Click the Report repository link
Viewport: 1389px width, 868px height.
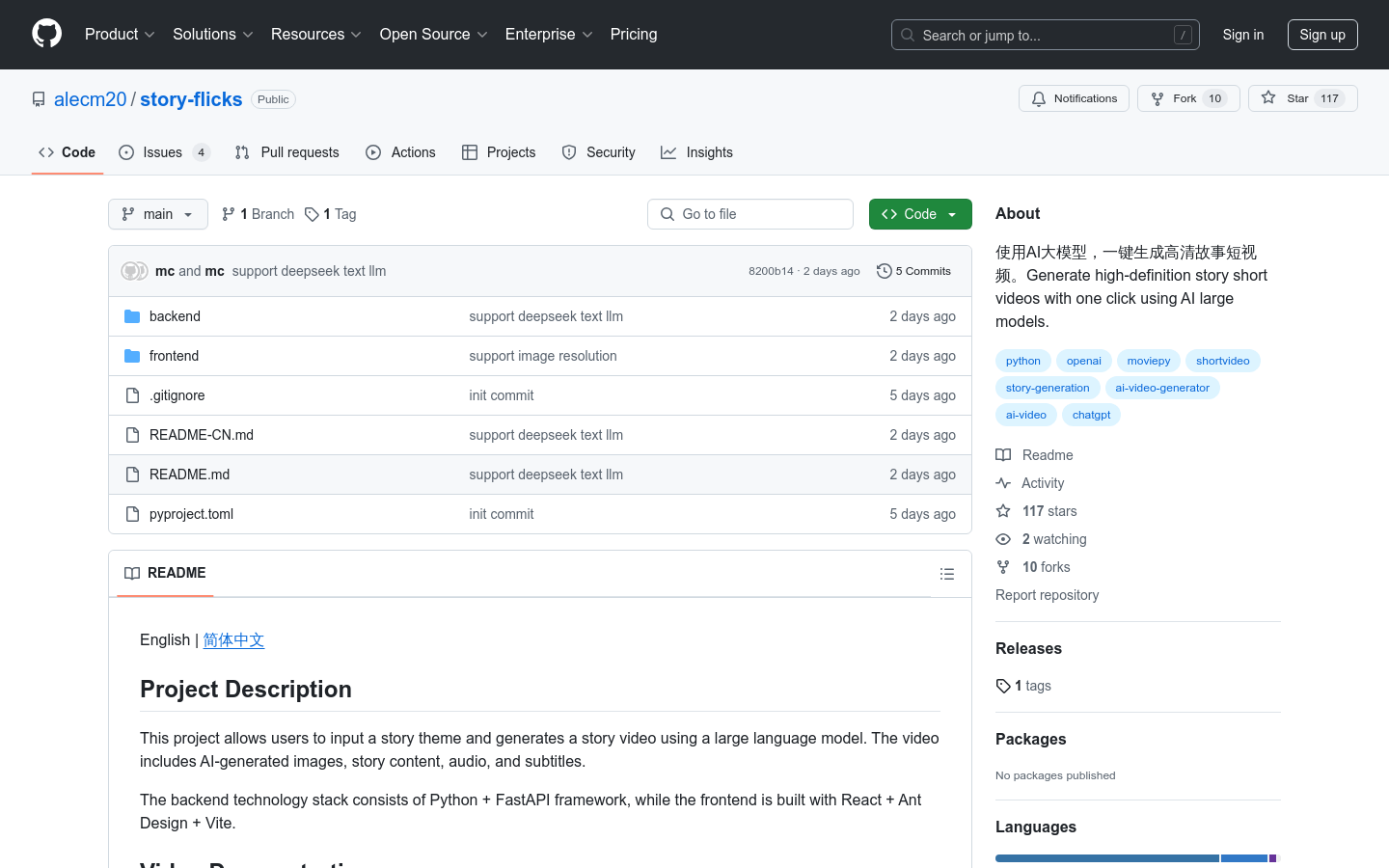pyautogui.click(x=1047, y=595)
